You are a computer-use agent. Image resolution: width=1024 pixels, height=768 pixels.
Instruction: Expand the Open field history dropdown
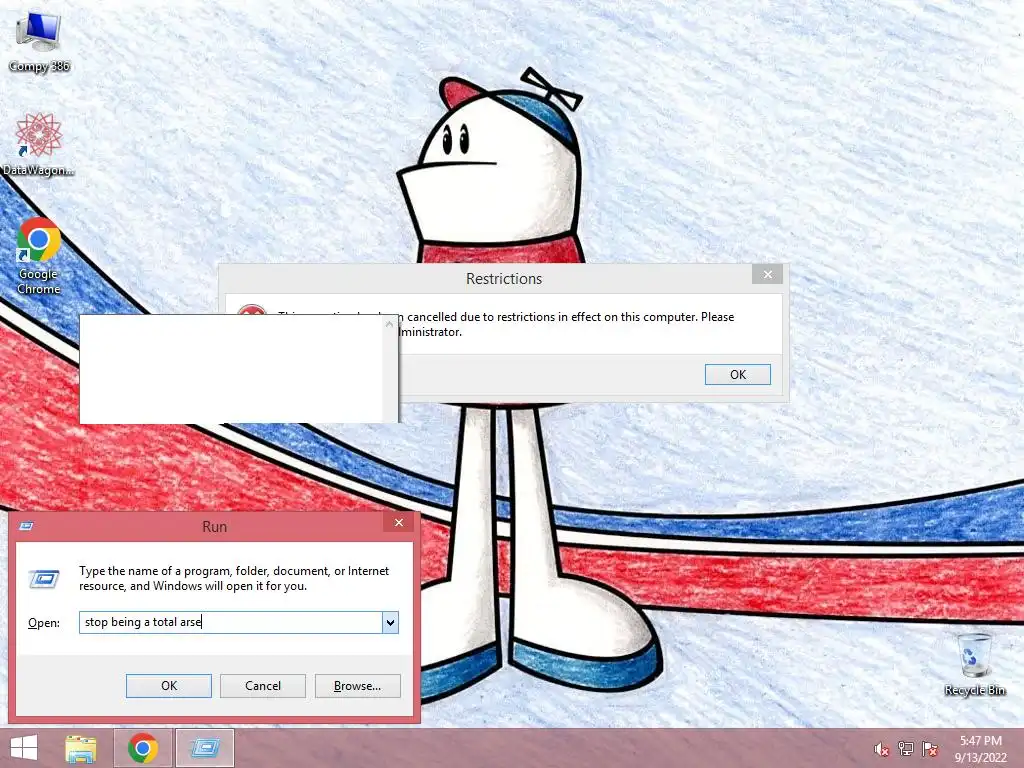(x=390, y=622)
